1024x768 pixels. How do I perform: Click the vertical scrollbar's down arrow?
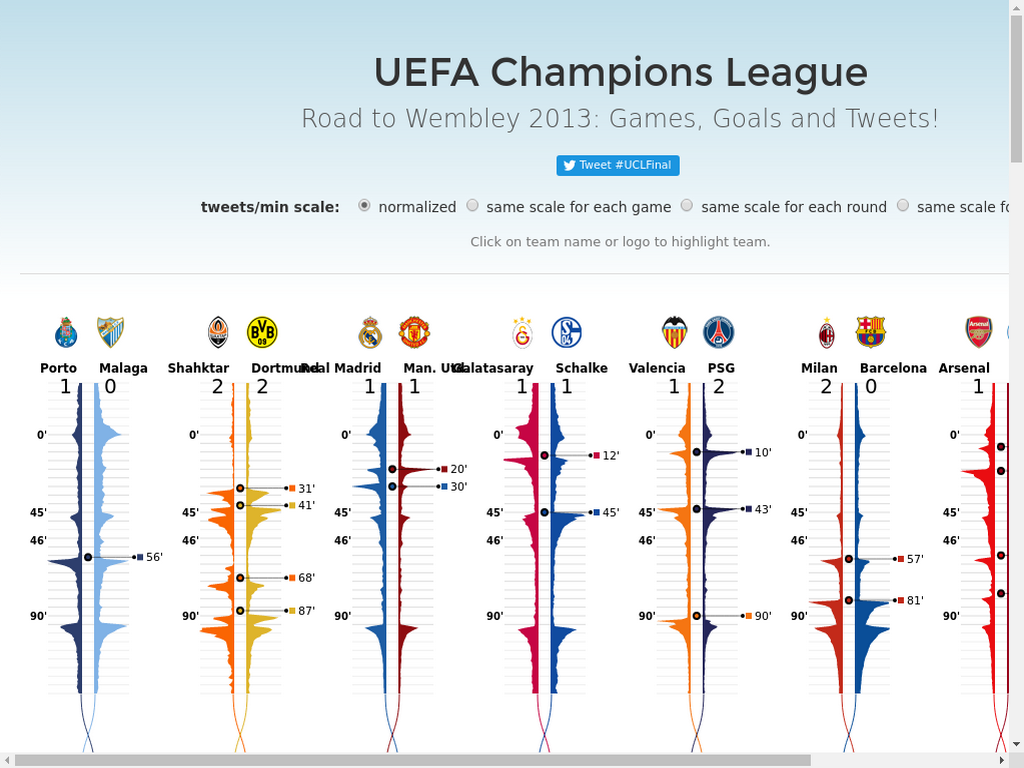click(x=1016, y=744)
